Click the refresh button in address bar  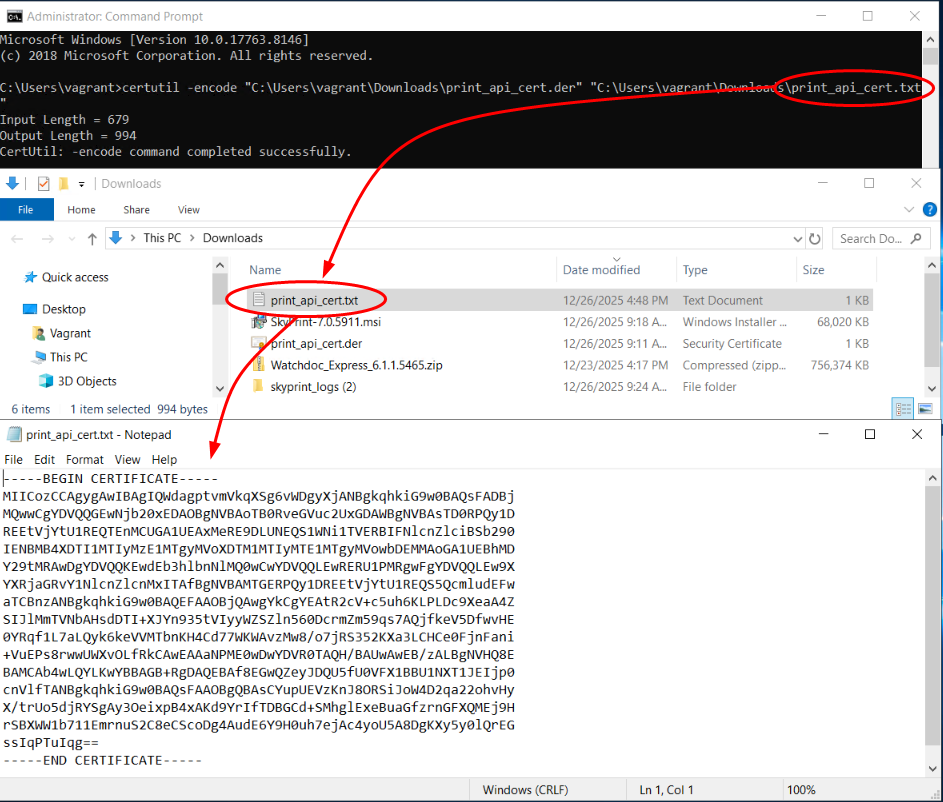815,238
